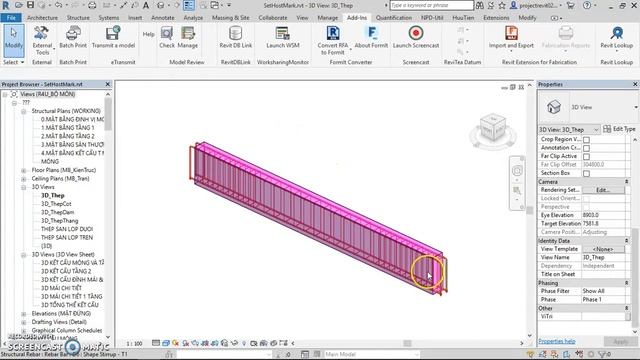Click in the keyword search input field

(x=431, y=5)
